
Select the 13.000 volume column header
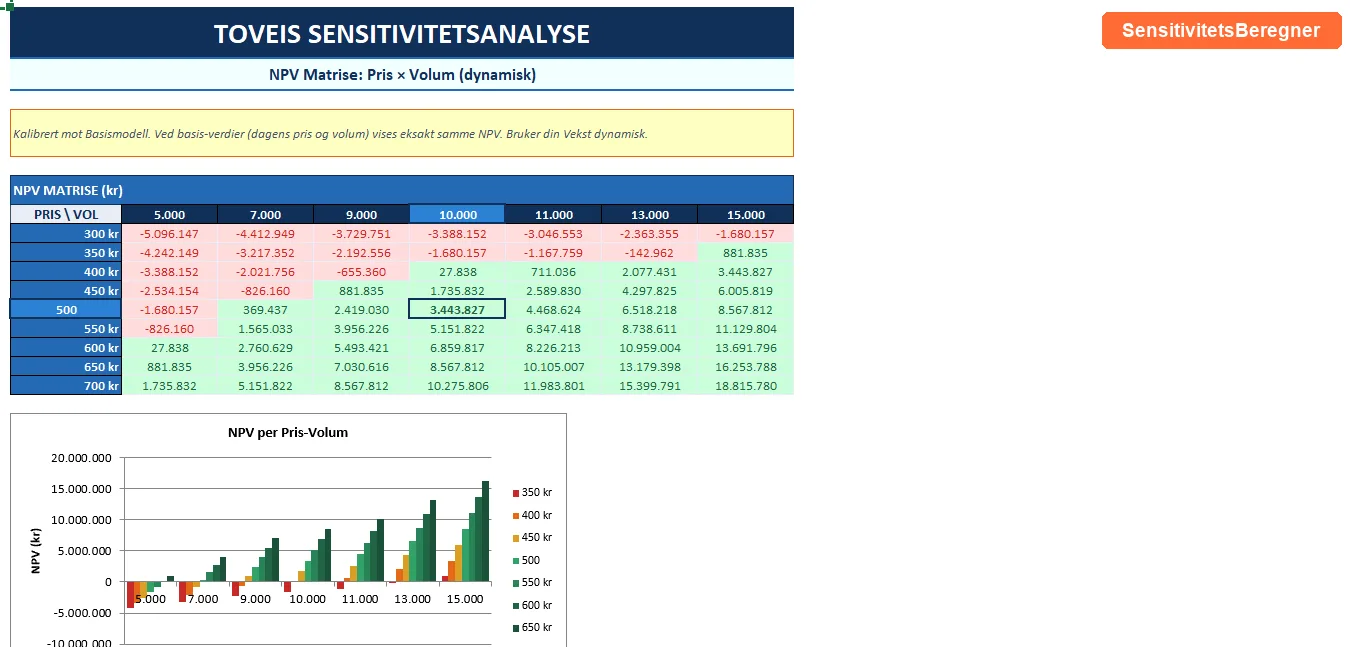click(x=650, y=215)
